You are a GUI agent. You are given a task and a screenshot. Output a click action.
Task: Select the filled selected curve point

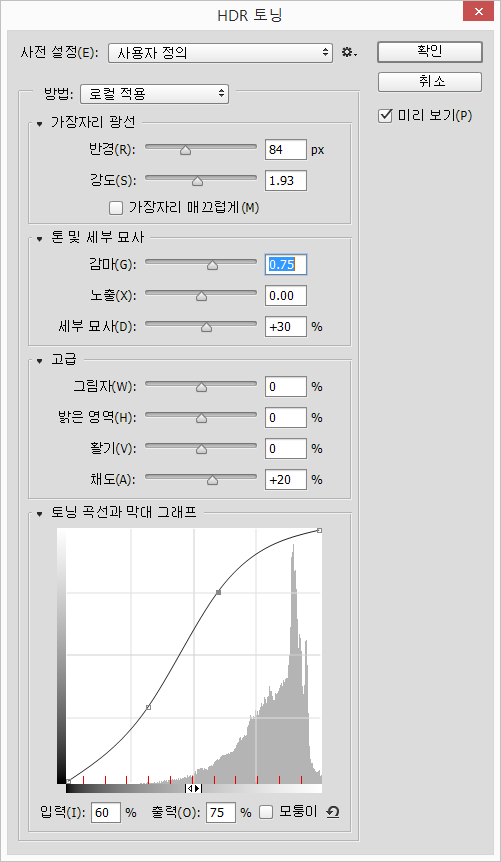pyautogui.click(x=218, y=592)
